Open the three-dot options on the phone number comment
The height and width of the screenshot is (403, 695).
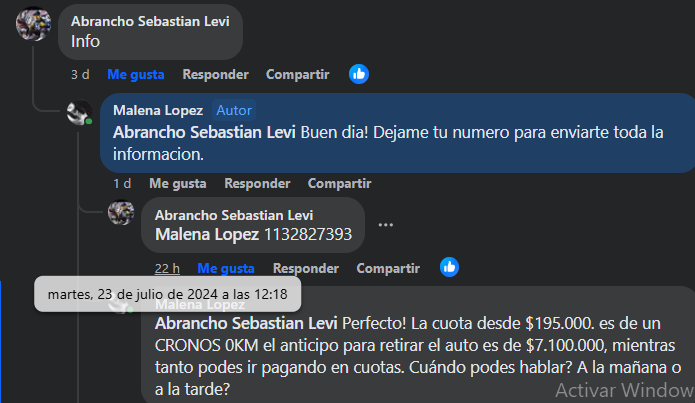coord(386,225)
